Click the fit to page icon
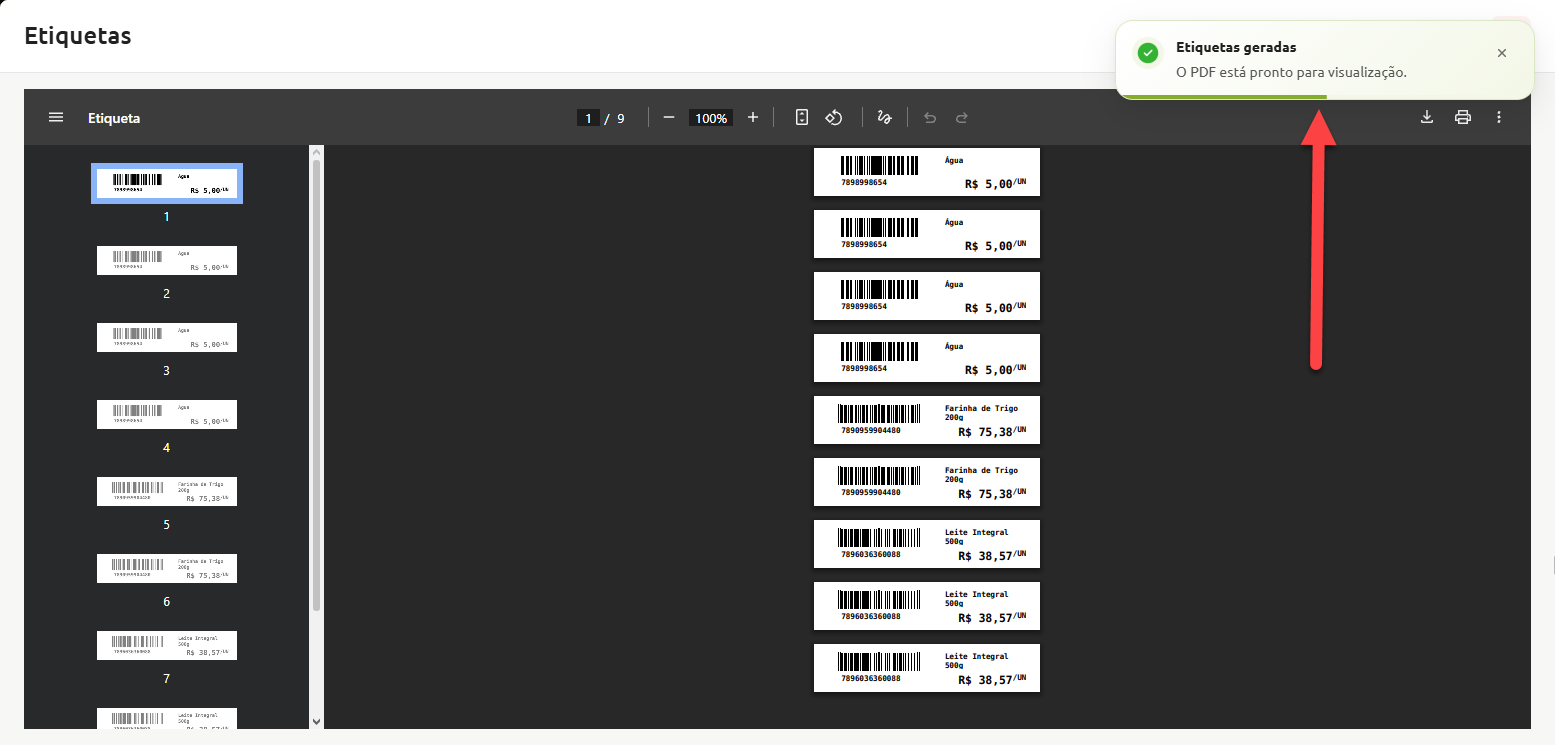 [x=801, y=118]
